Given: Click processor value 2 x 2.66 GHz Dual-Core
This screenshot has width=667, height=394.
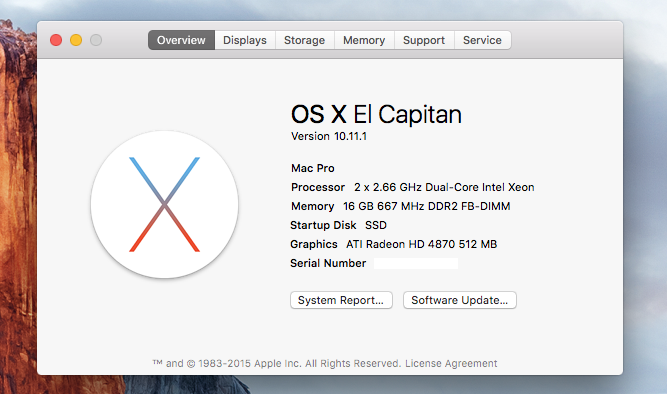Looking at the screenshot, I should click(444, 187).
